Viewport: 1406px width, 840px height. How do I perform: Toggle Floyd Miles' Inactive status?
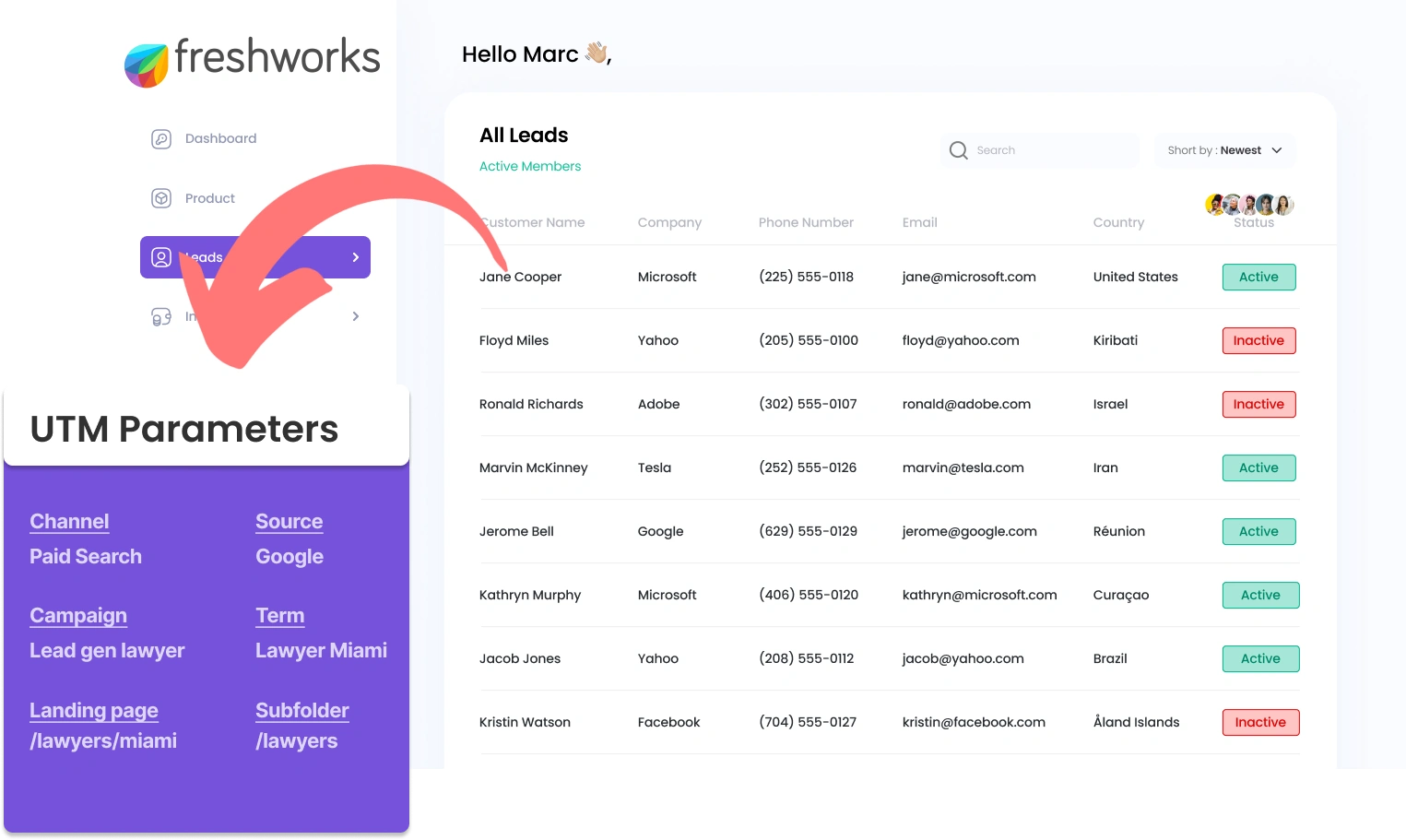point(1258,340)
